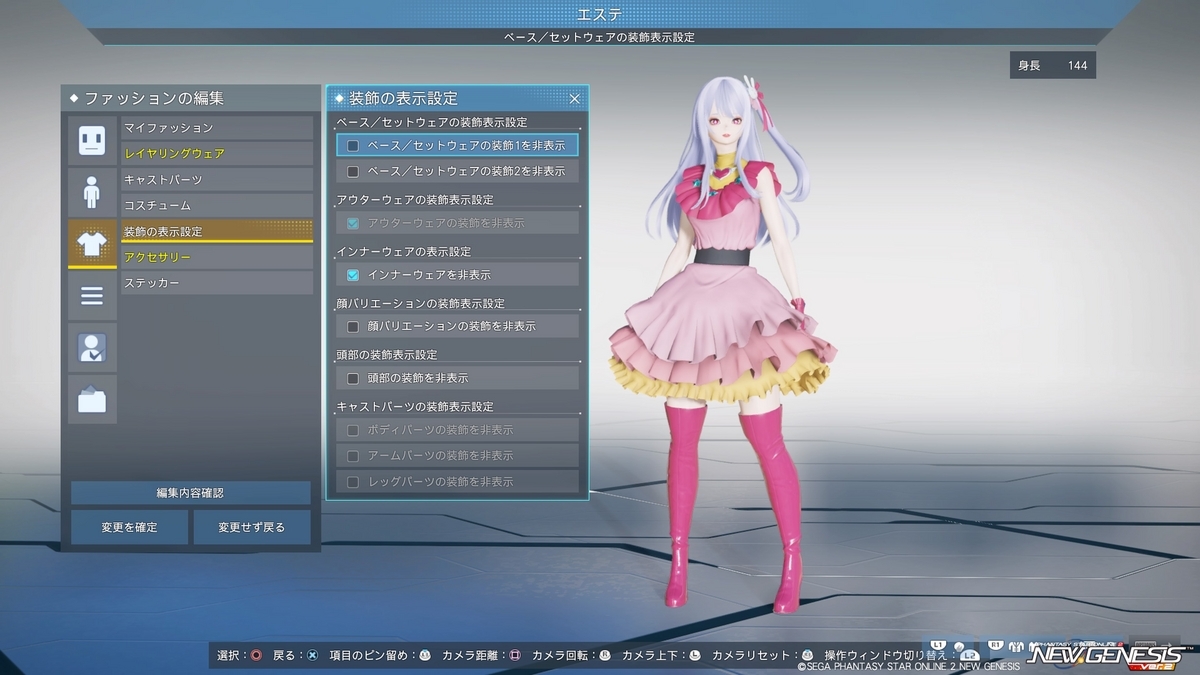Open the folder-shaped icon in sidebar
Image resolution: width=1200 pixels, height=675 pixels.
[x=92, y=400]
